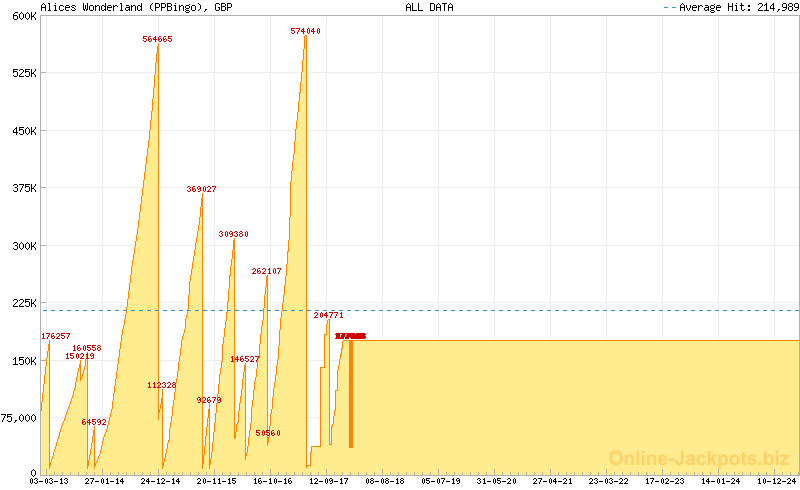Click the 600K y-axis label
Image resolution: width=800 pixels, height=490 pixels.
23,16
